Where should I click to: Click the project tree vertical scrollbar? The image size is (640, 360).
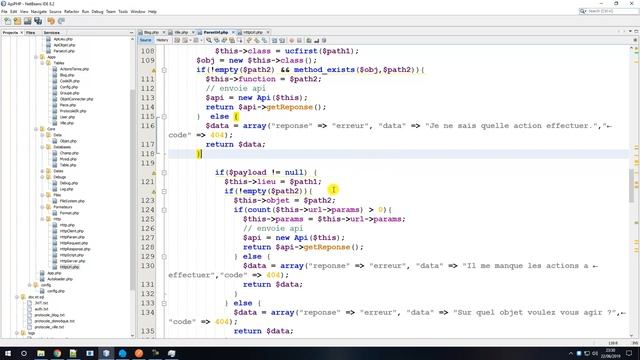133,190
